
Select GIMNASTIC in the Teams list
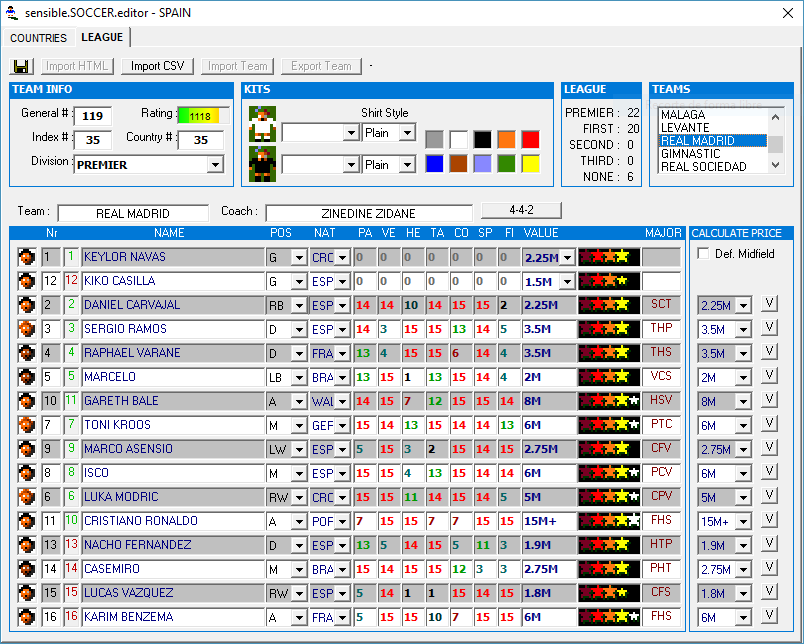(x=690, y=154)
